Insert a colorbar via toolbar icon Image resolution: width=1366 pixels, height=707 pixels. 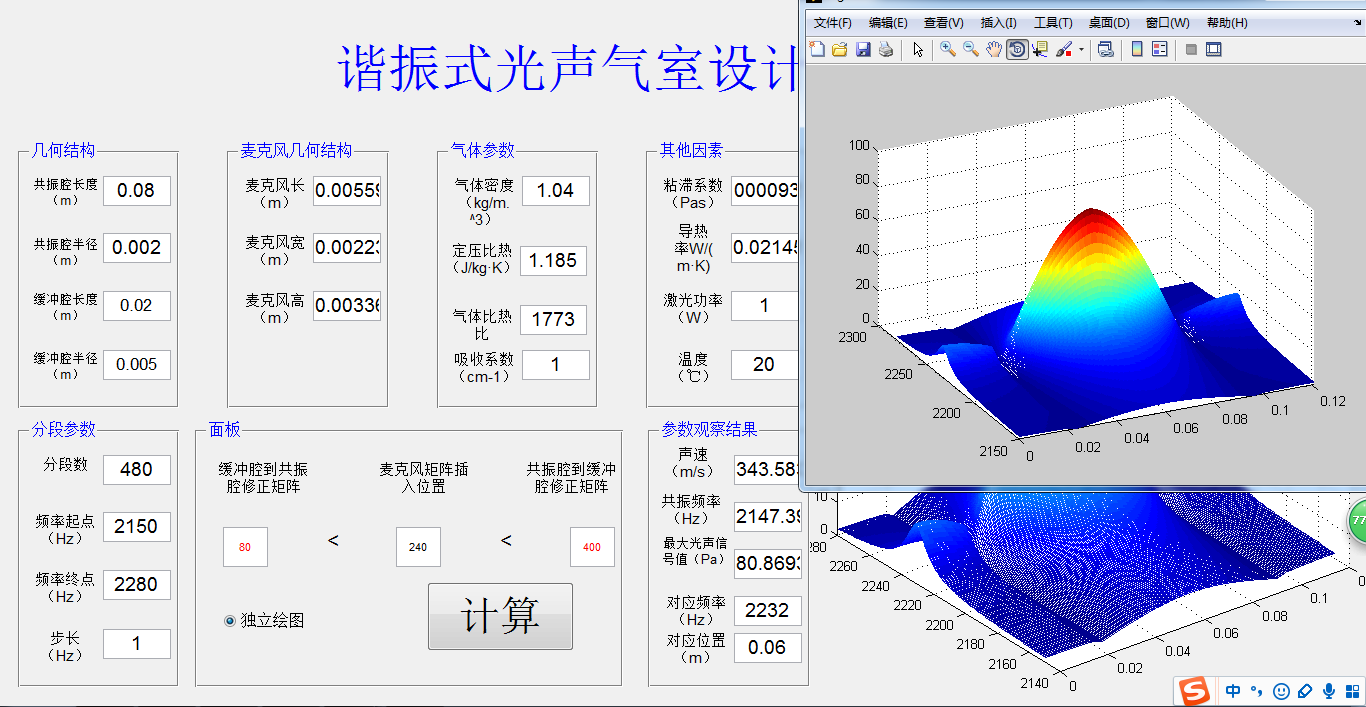pos(1137,49)
